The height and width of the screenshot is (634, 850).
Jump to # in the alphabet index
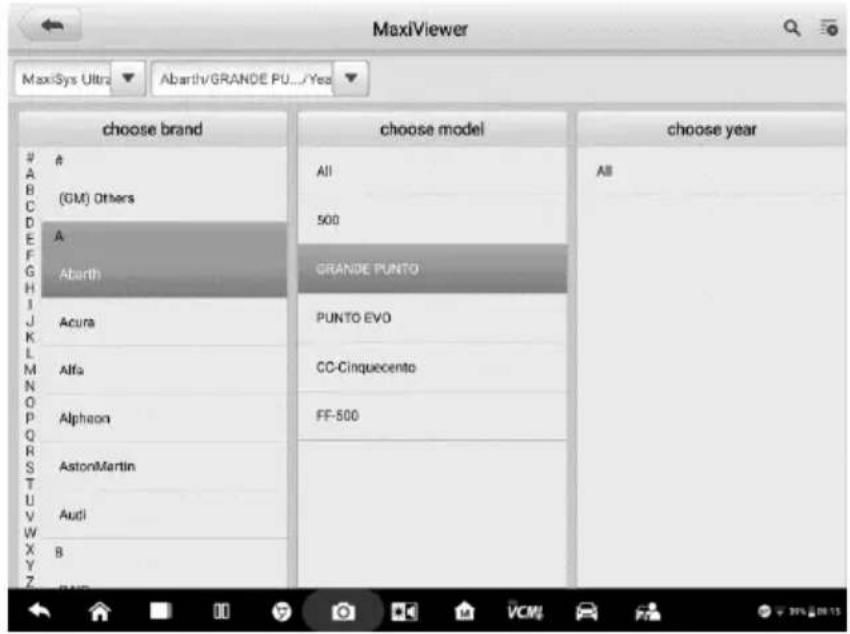pos(30,158)
